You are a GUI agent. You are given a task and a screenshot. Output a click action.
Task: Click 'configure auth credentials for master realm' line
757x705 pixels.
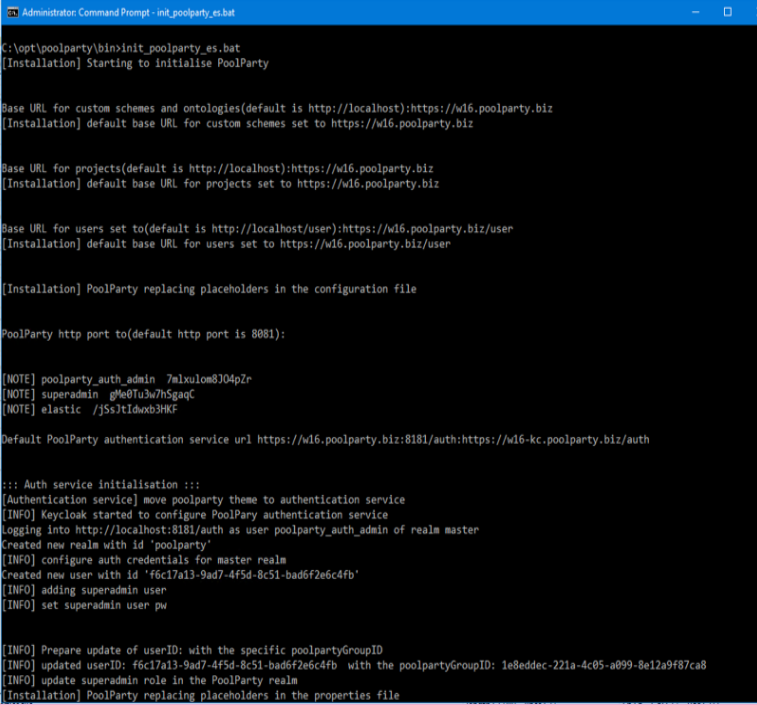pos(144,560)
